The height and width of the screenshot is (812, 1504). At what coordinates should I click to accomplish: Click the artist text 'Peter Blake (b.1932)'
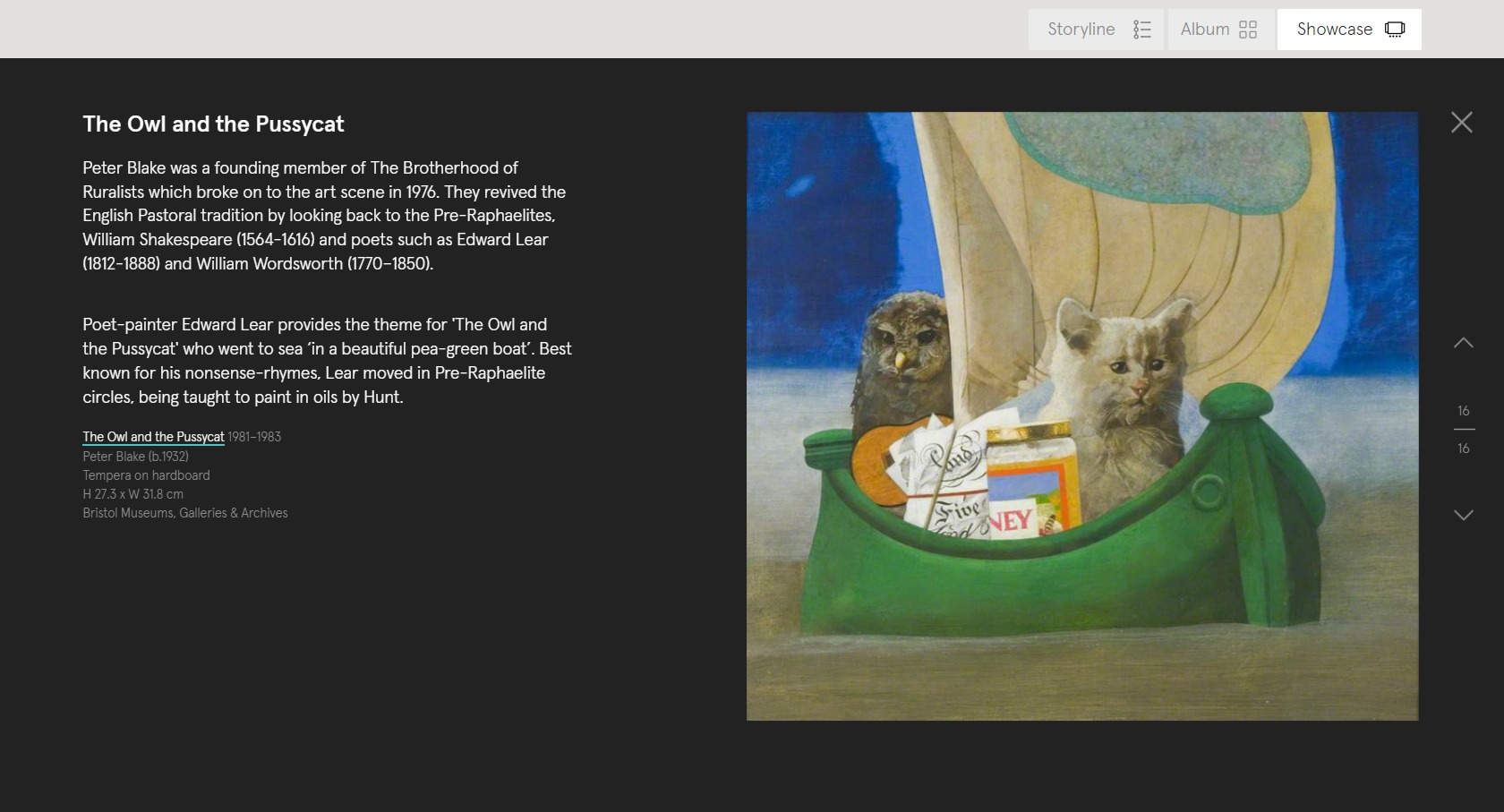135,457
